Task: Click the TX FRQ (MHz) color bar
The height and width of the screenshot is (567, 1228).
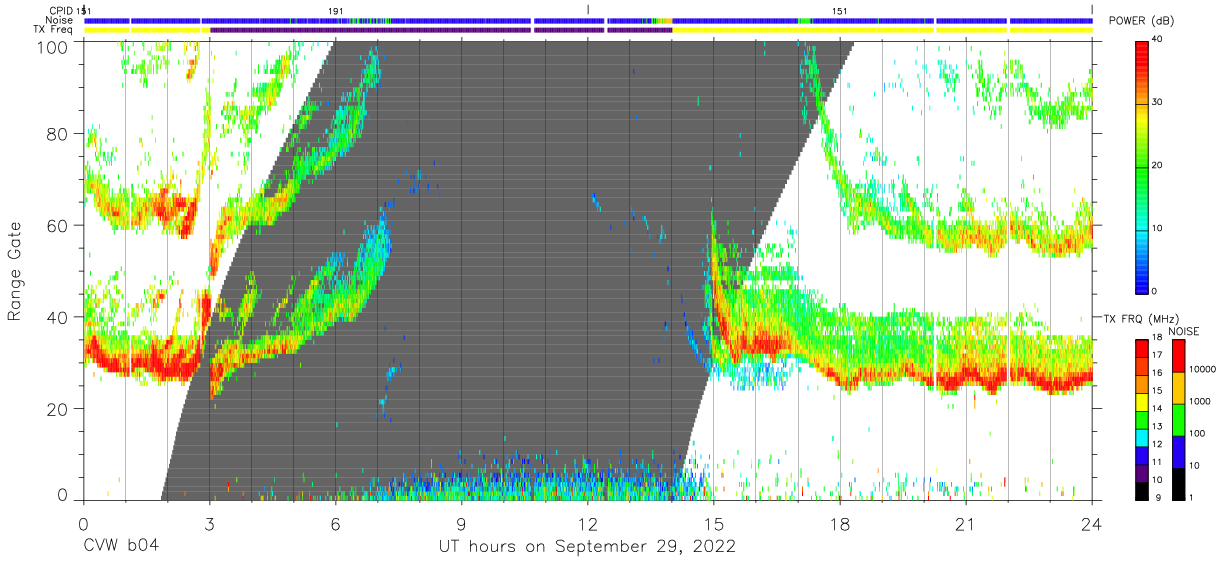Action: click(x=1141, y=419)
